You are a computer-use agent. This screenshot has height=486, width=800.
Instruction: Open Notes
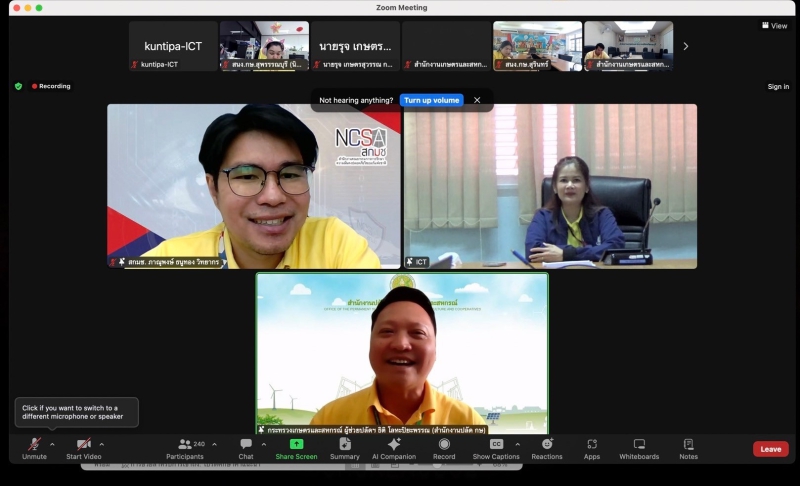(688, 449)
